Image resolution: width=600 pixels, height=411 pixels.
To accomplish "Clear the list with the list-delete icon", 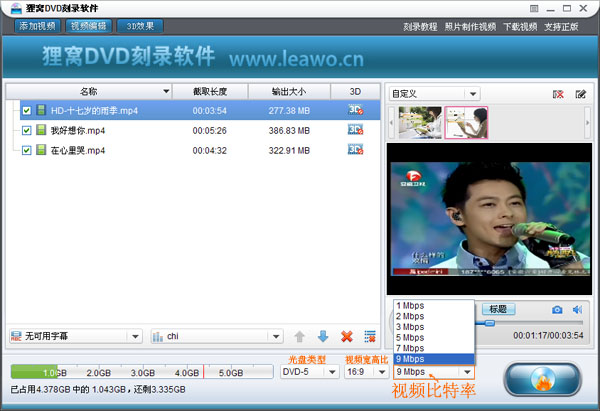I will click(x=370, y=337).
